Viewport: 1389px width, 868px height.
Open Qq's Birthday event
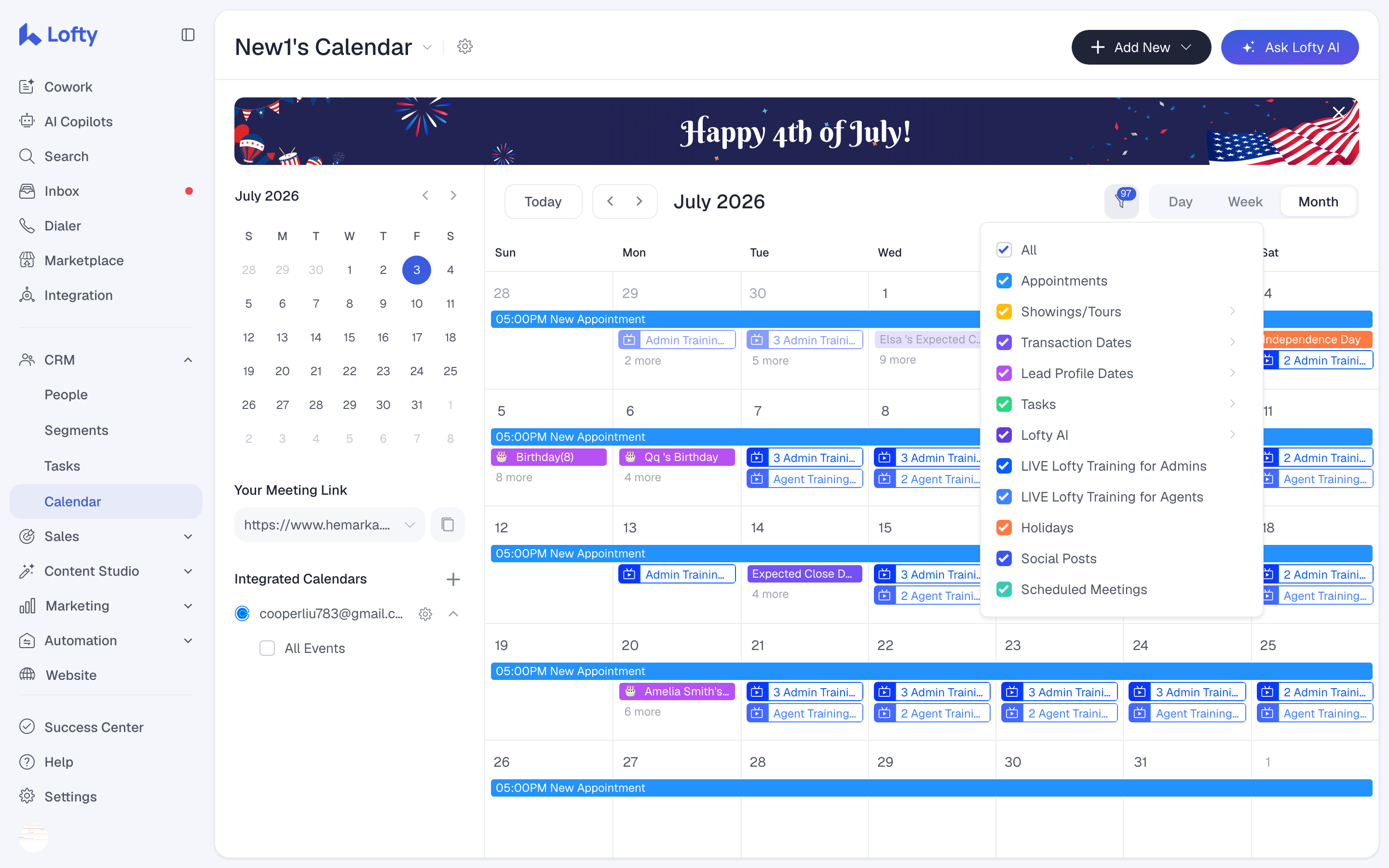(x=677, y=457)
